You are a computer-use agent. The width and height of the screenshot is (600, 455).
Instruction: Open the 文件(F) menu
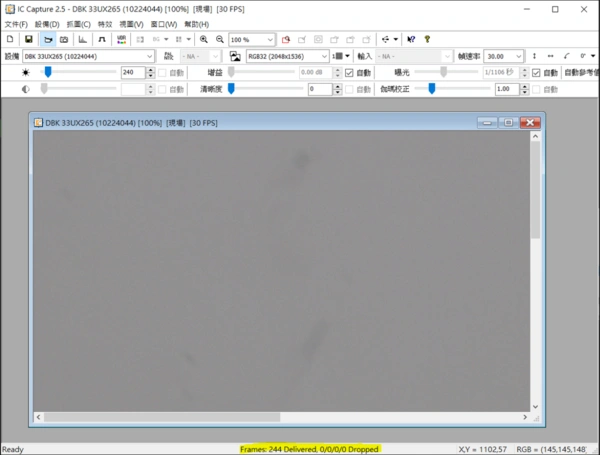tap(16, 24)
